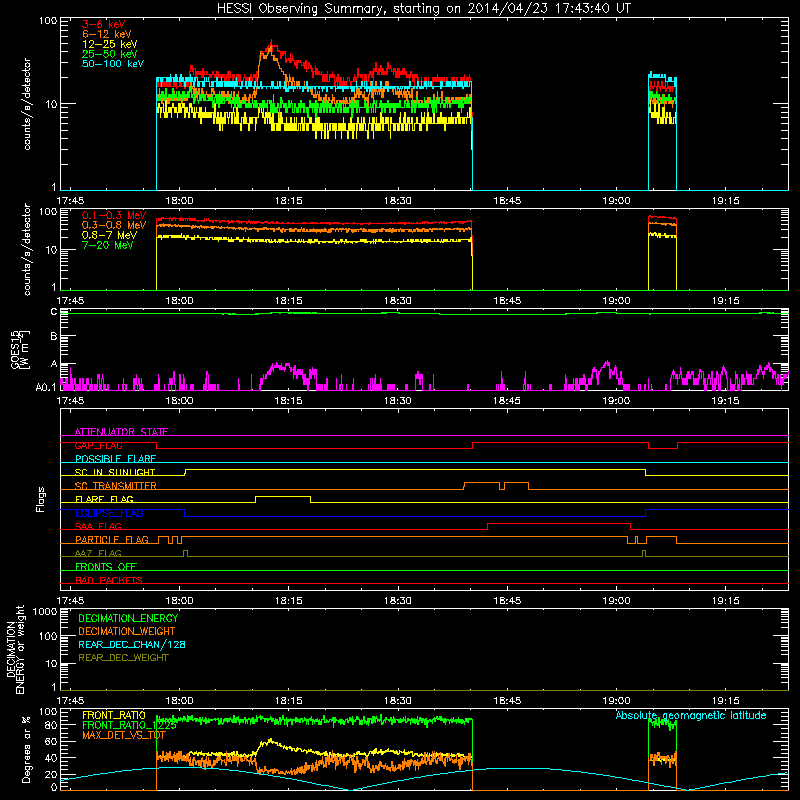This screenshot has height=800, width=800.
Task: Click the REAR_DEC_CHAN/128 legend label
Action: point(132,645)
